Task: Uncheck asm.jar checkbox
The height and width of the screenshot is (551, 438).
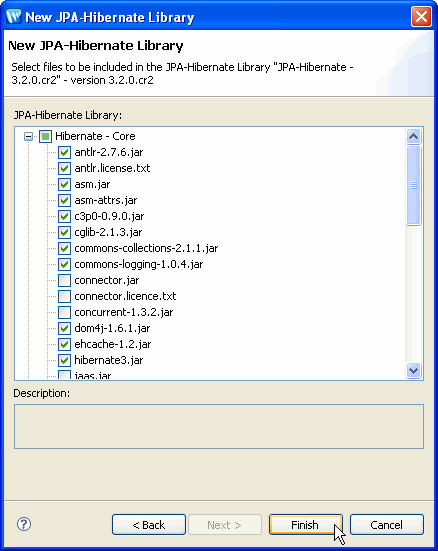Action: coord(64,184)
